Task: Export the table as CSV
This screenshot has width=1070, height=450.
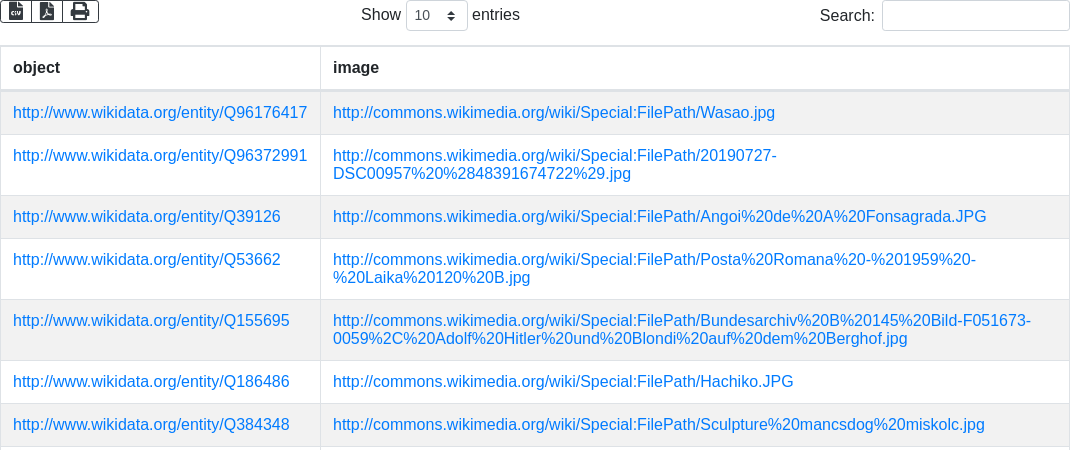Action: (x=16, y=11)
